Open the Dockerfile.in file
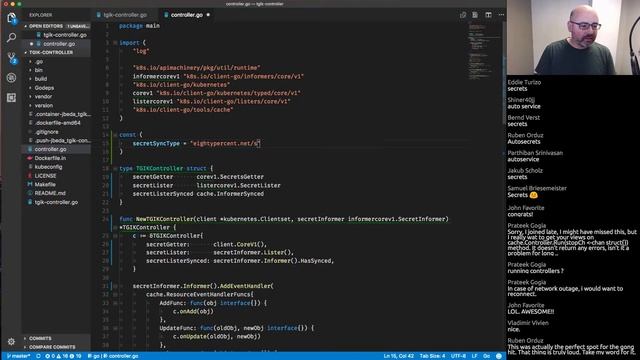Viewport: 640px width, 360px height. coord(57,158)
